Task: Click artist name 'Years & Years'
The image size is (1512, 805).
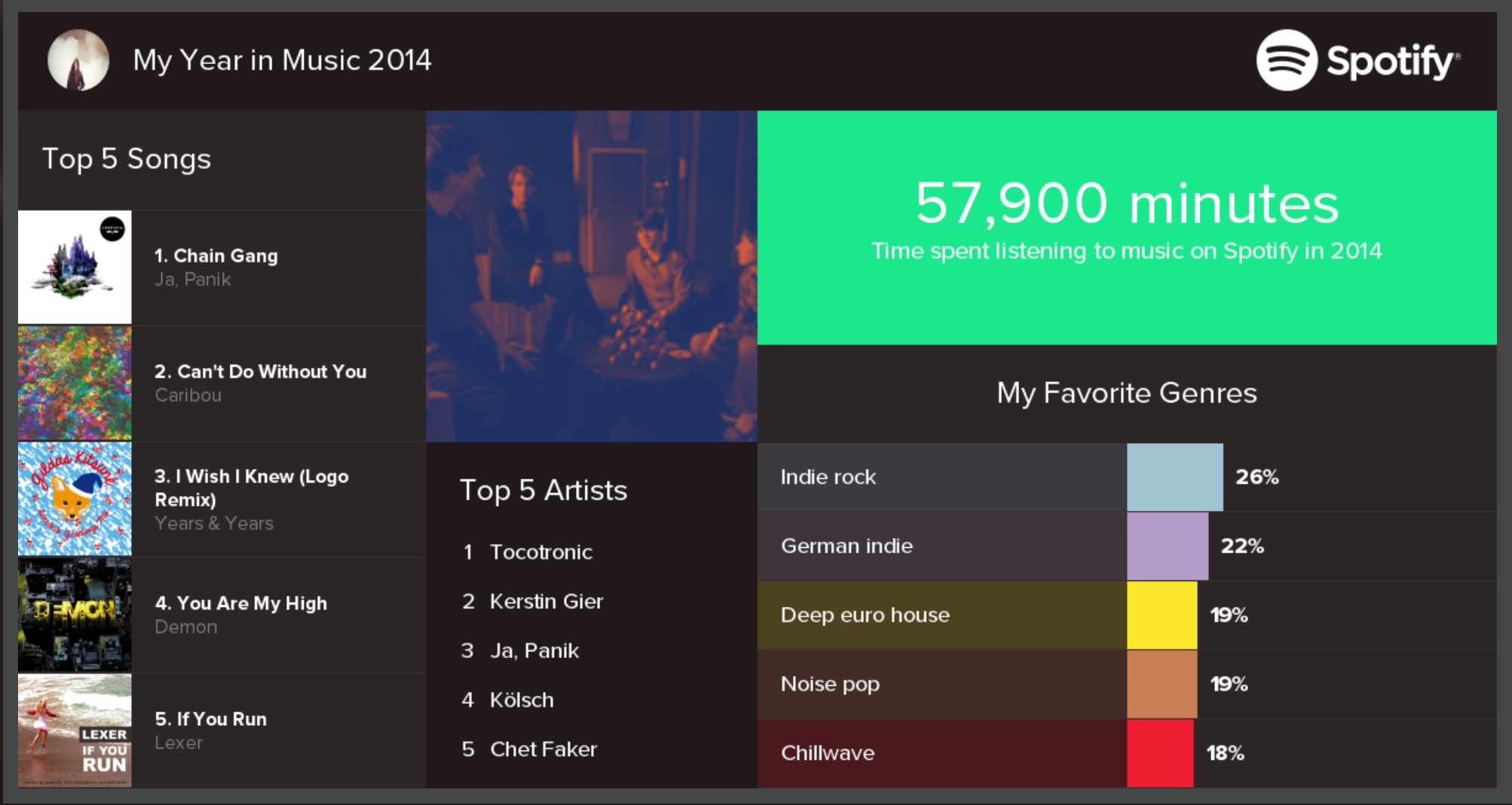Action: tap(214, 523)
